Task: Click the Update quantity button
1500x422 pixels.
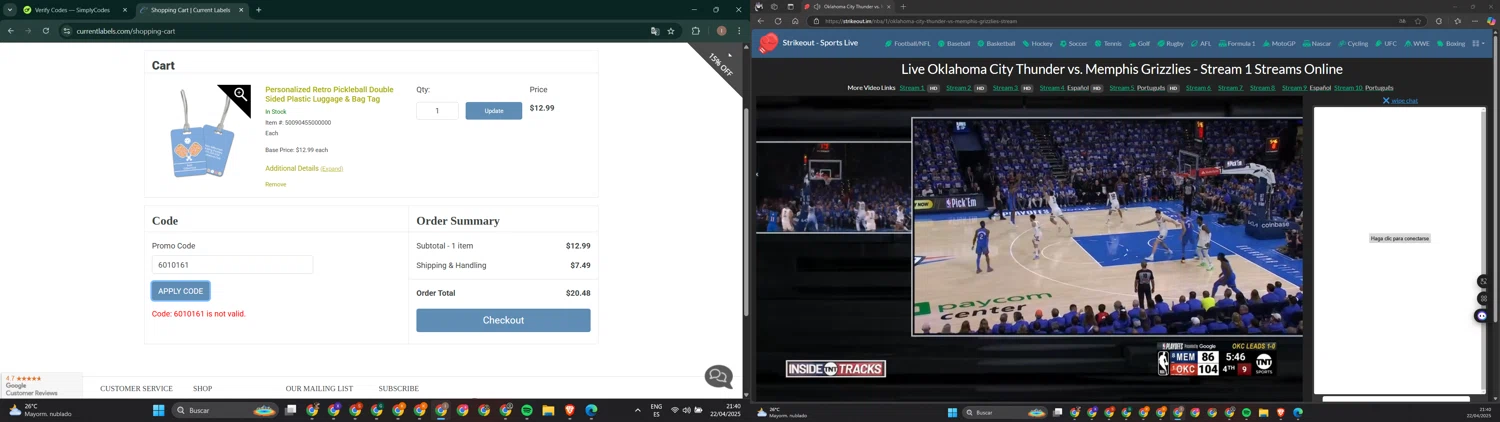Action: click(x=494, y=110)
